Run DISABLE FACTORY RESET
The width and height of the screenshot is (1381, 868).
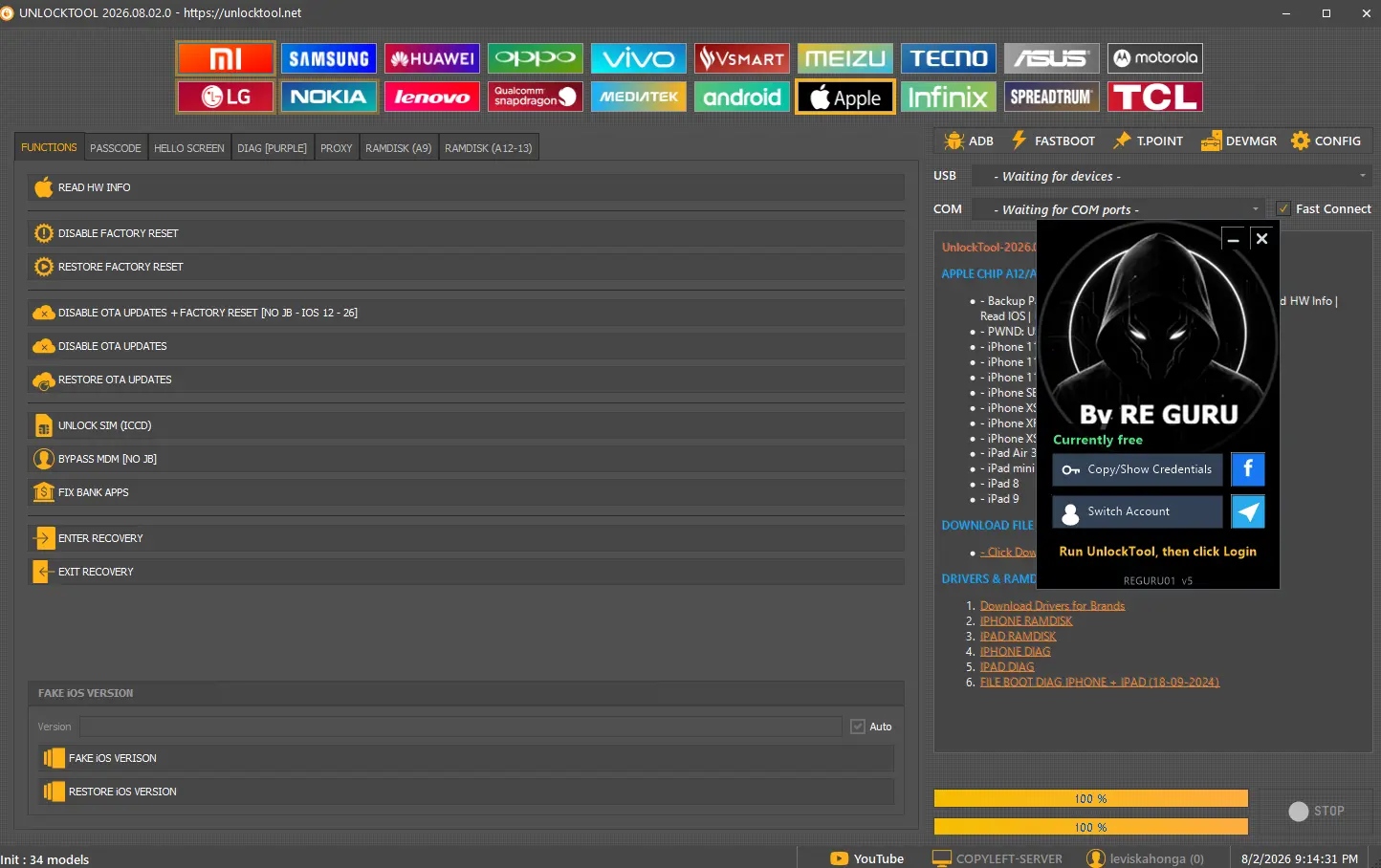(467, 233)
